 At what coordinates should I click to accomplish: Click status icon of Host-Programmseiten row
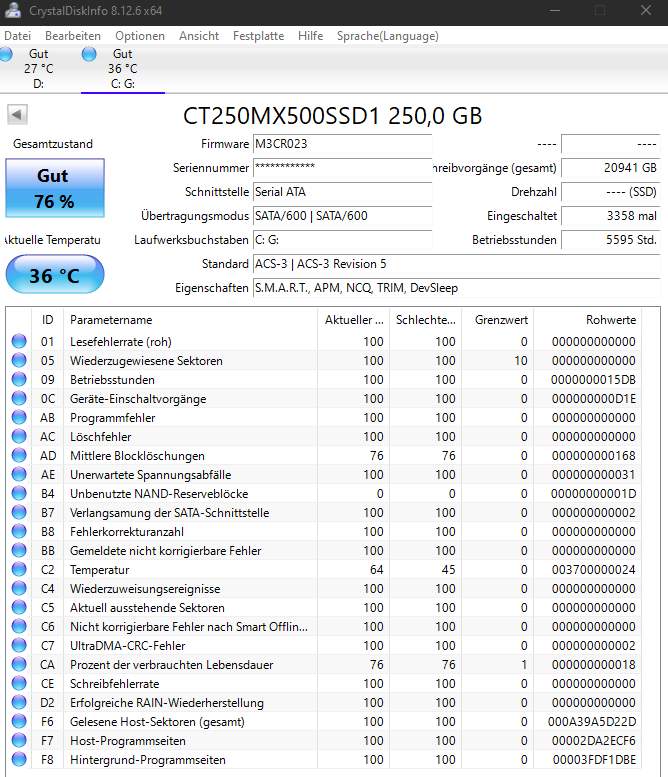(19, 740)
